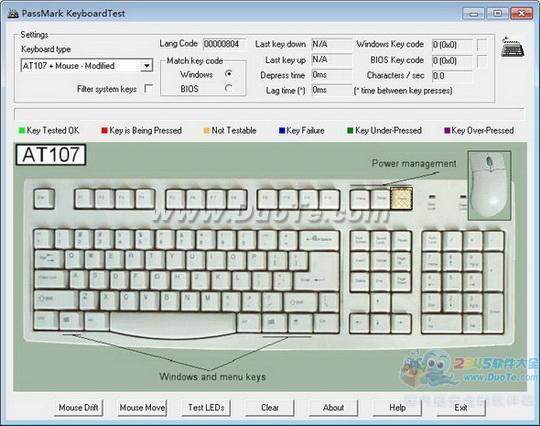Screen dimensions: 540x426
Task: Click the right arrow key image
Action: 401,323
